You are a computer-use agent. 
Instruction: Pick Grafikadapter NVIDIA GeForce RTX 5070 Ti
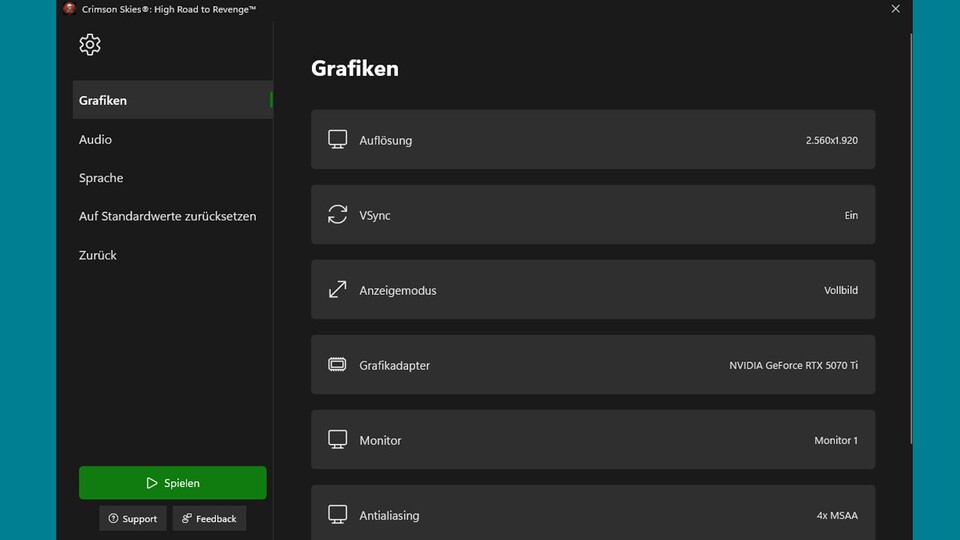(793, 366)
